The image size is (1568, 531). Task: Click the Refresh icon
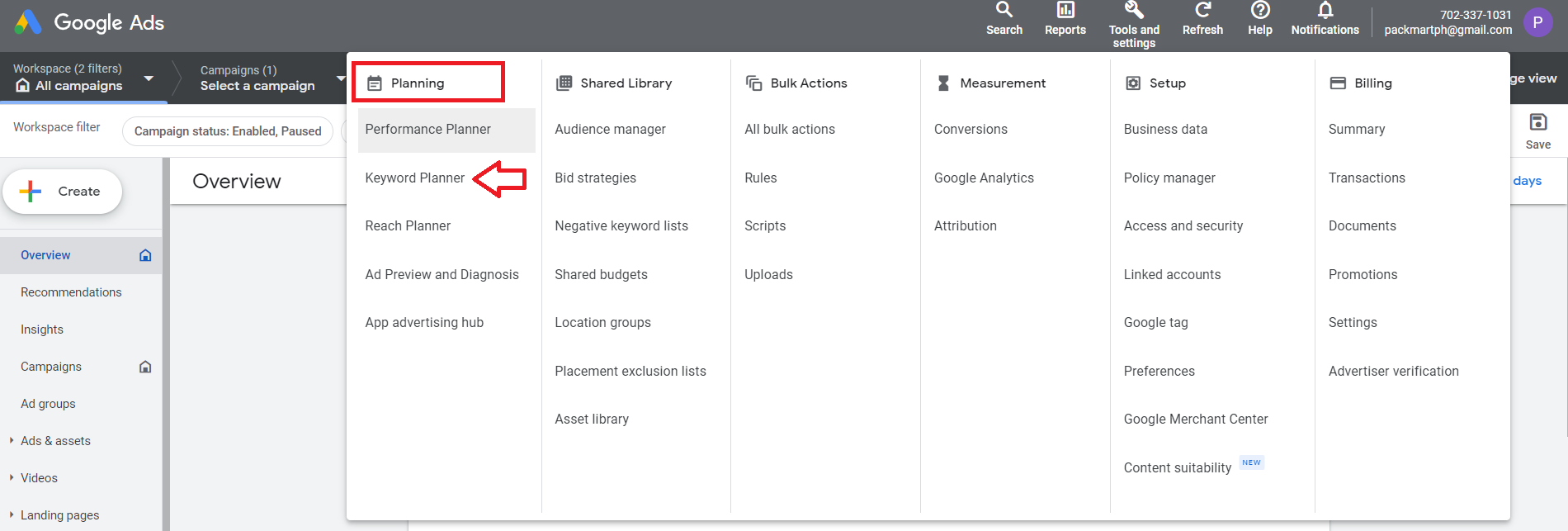[1202, 10]
